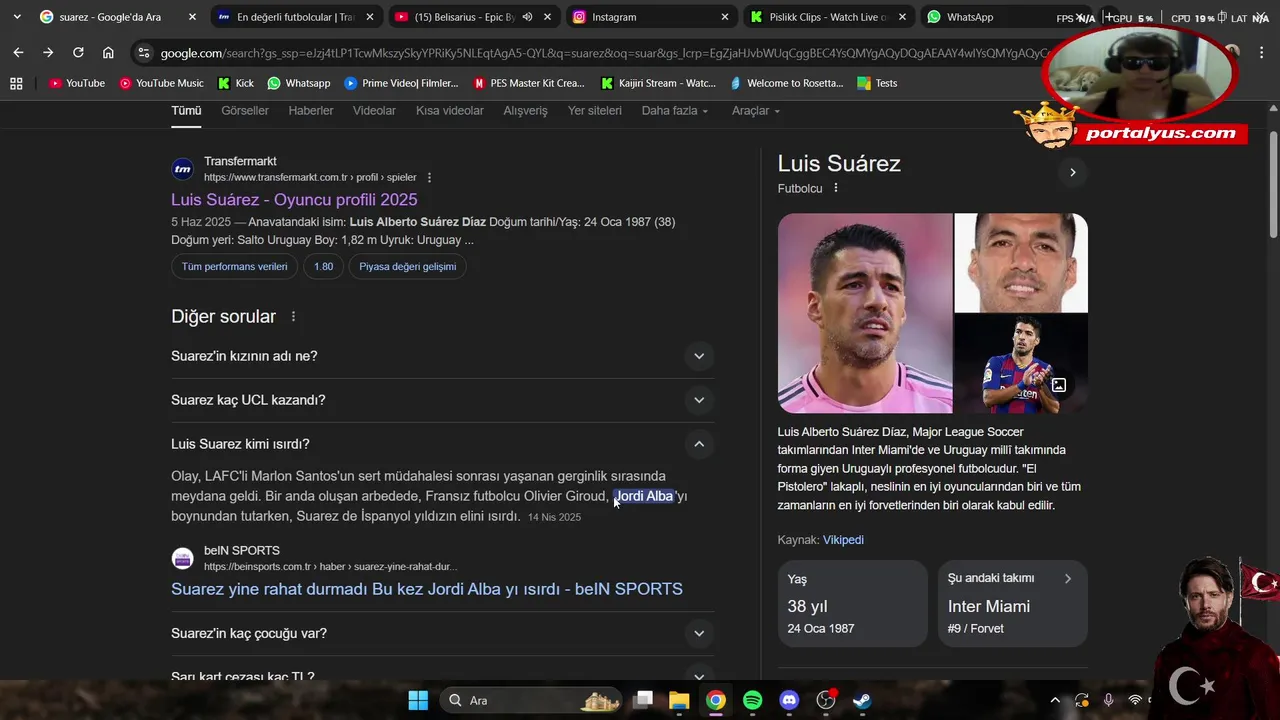Open the YouTube Music bookmark
This screenshot has height=720, width=1280.
(x=161, y=83)
